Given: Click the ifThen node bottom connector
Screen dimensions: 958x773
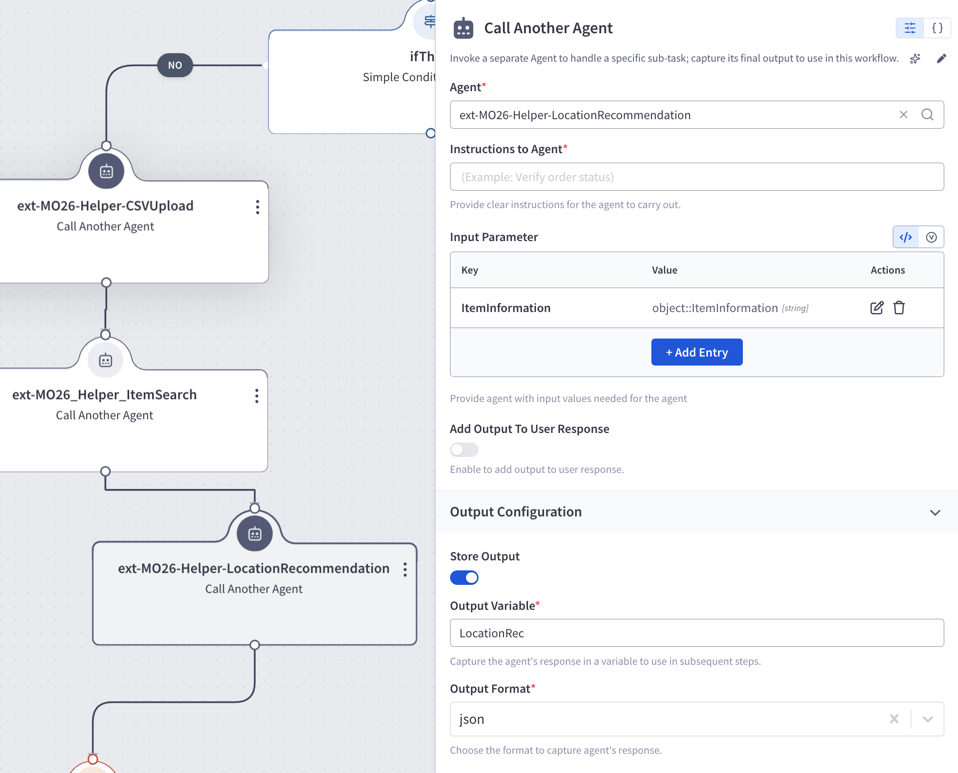Looking at the screenshot, I should [430, 133].
